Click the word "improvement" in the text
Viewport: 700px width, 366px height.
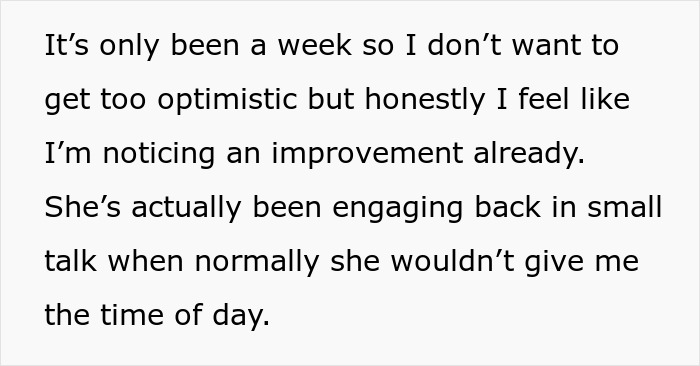367,153
